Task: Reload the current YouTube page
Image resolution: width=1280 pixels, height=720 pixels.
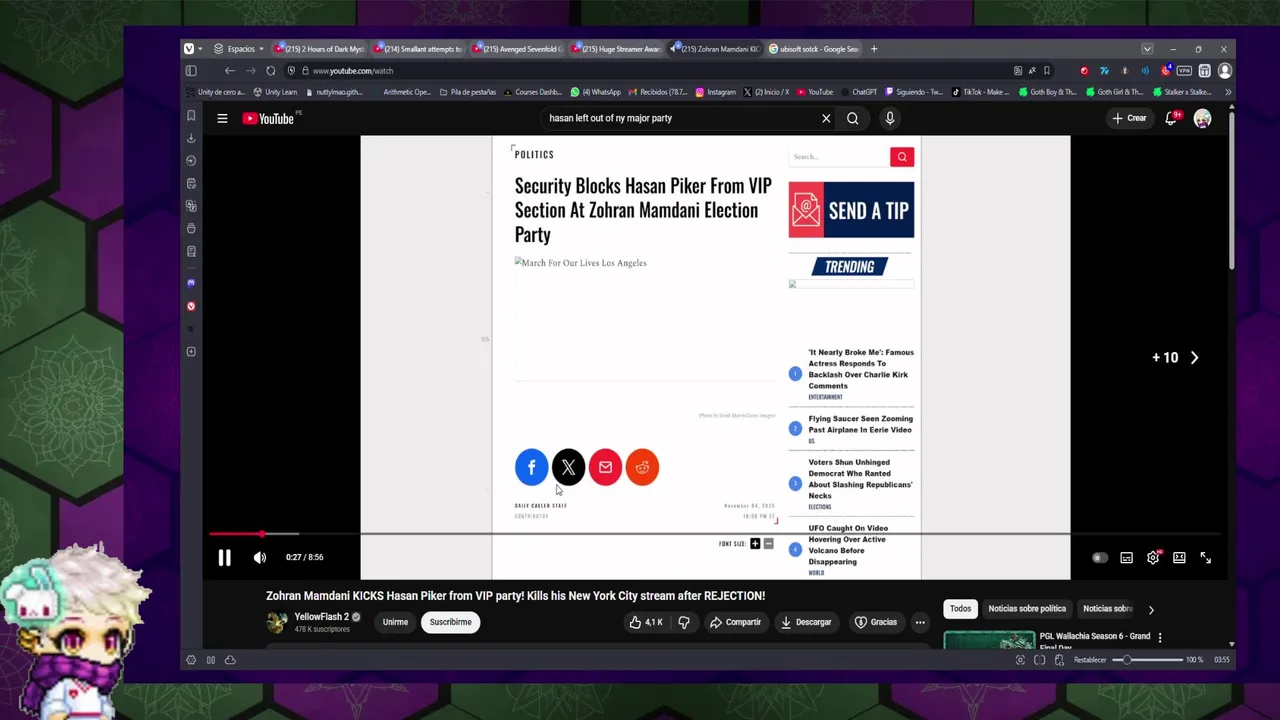Action: 271,71
